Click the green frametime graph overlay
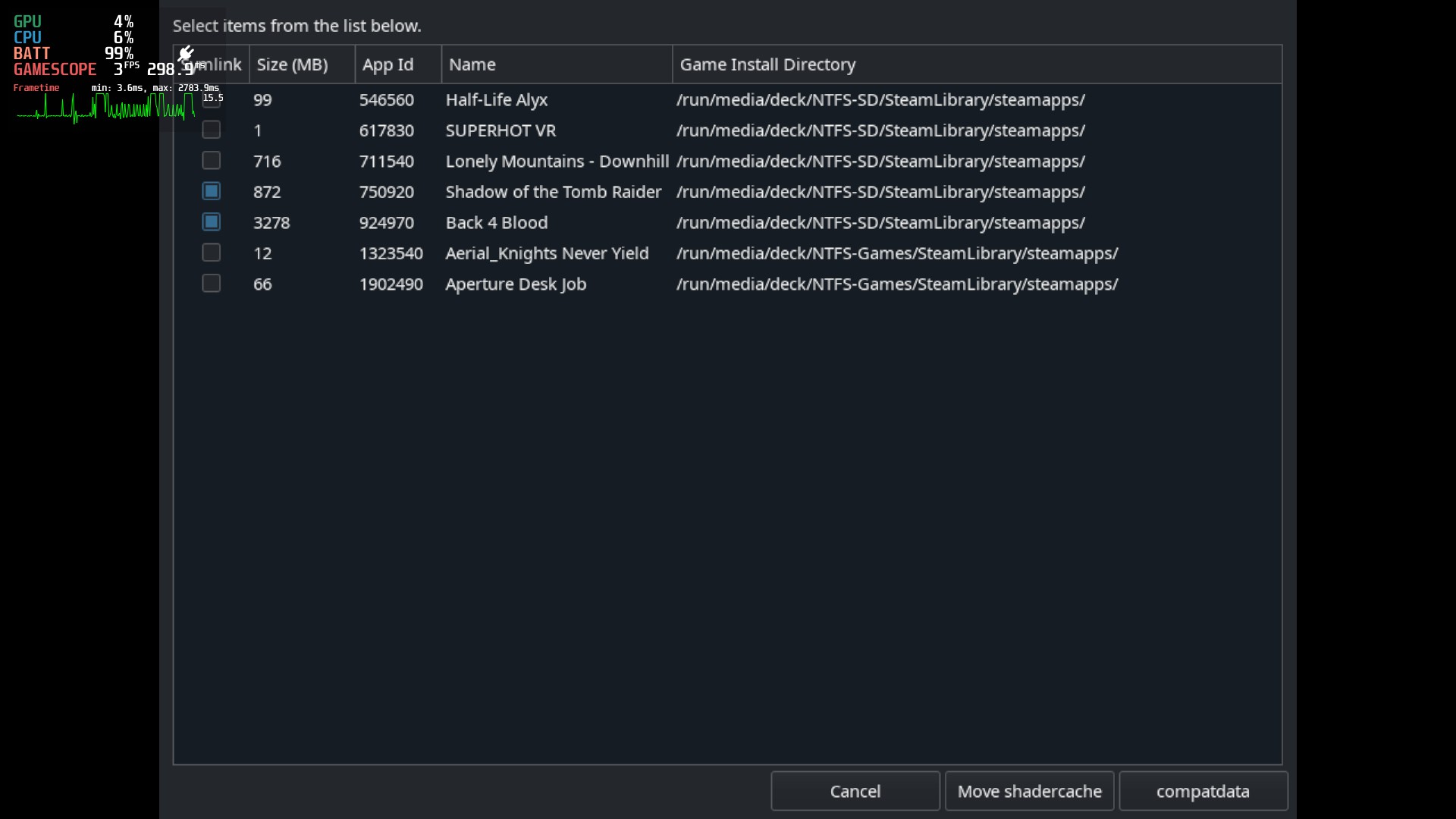 tap(106, 108)
